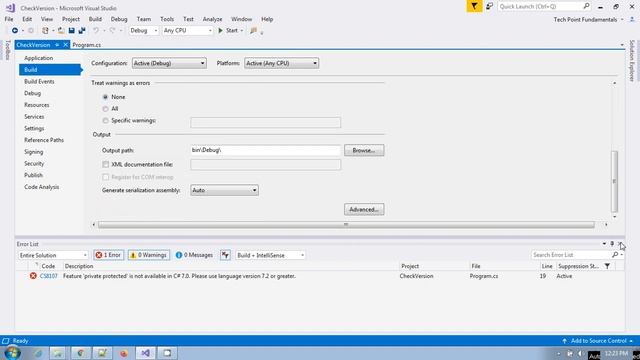Enable the XML documentation file checkbox

point(106,164)
